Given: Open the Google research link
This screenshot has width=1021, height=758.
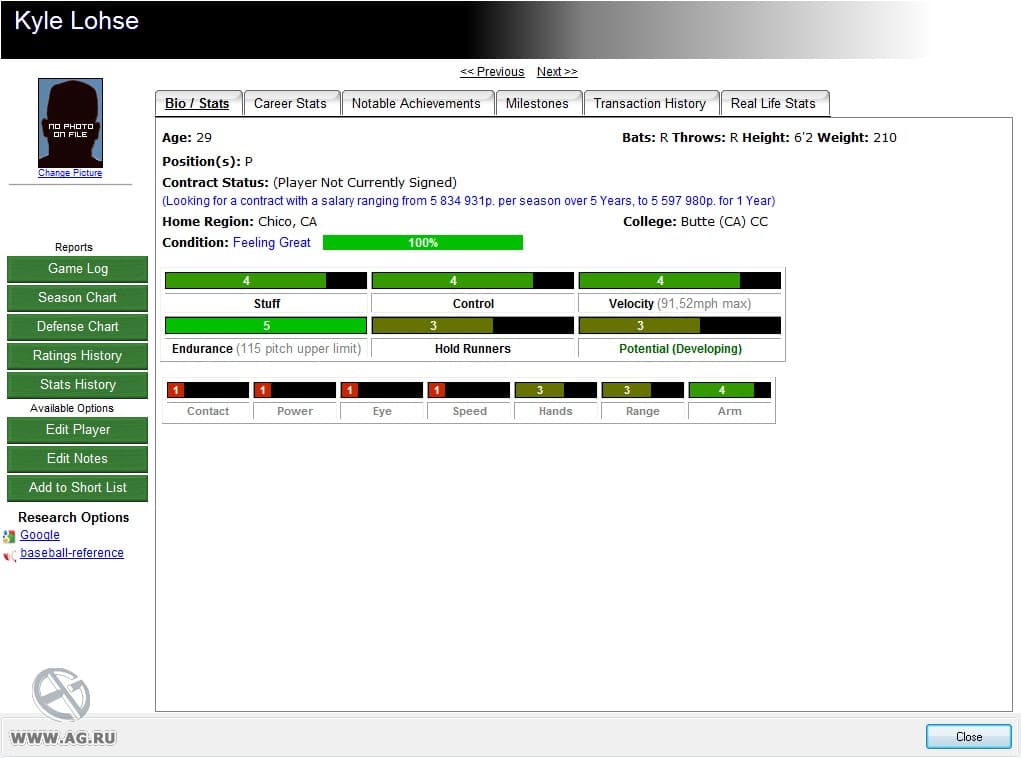Looking at the screenshot, I should [40, 535].
